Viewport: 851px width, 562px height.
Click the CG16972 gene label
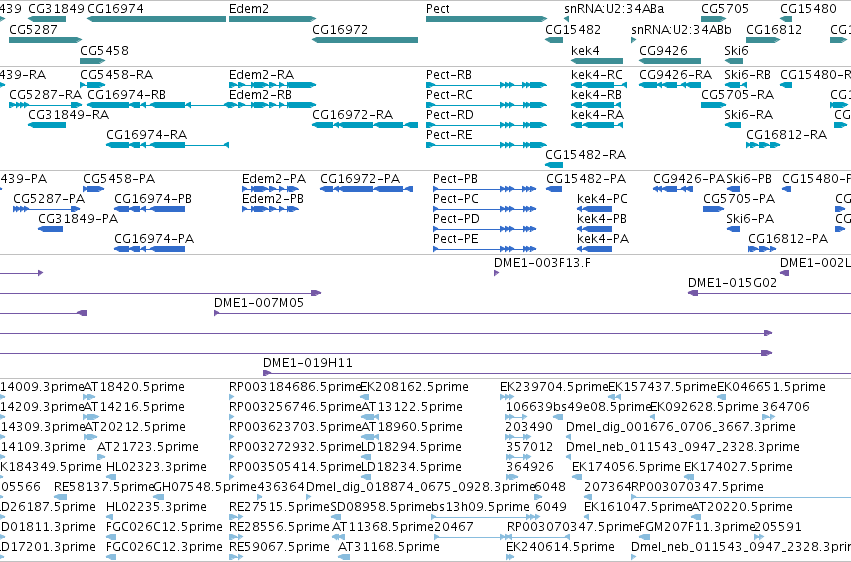click(x=340, y=29)
